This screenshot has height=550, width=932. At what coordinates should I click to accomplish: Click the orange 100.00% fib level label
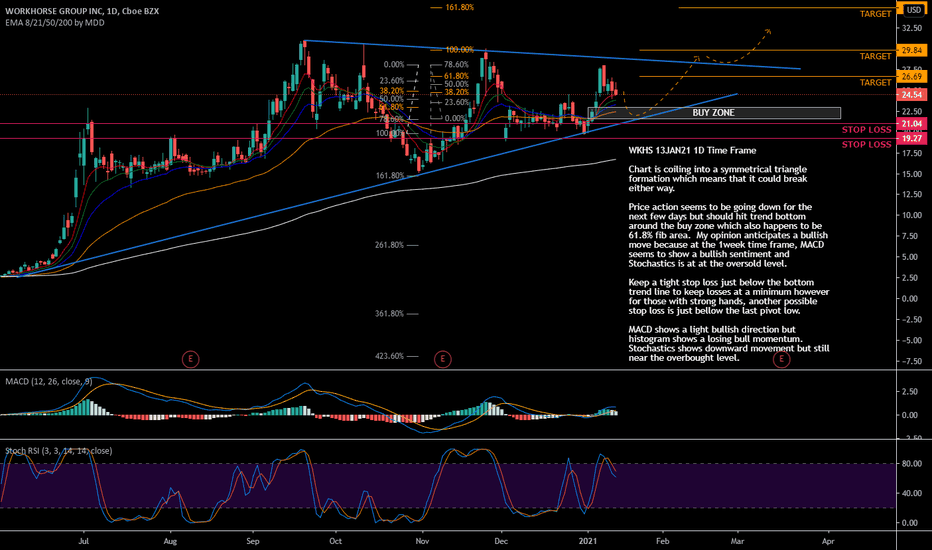tap(459, 50)
